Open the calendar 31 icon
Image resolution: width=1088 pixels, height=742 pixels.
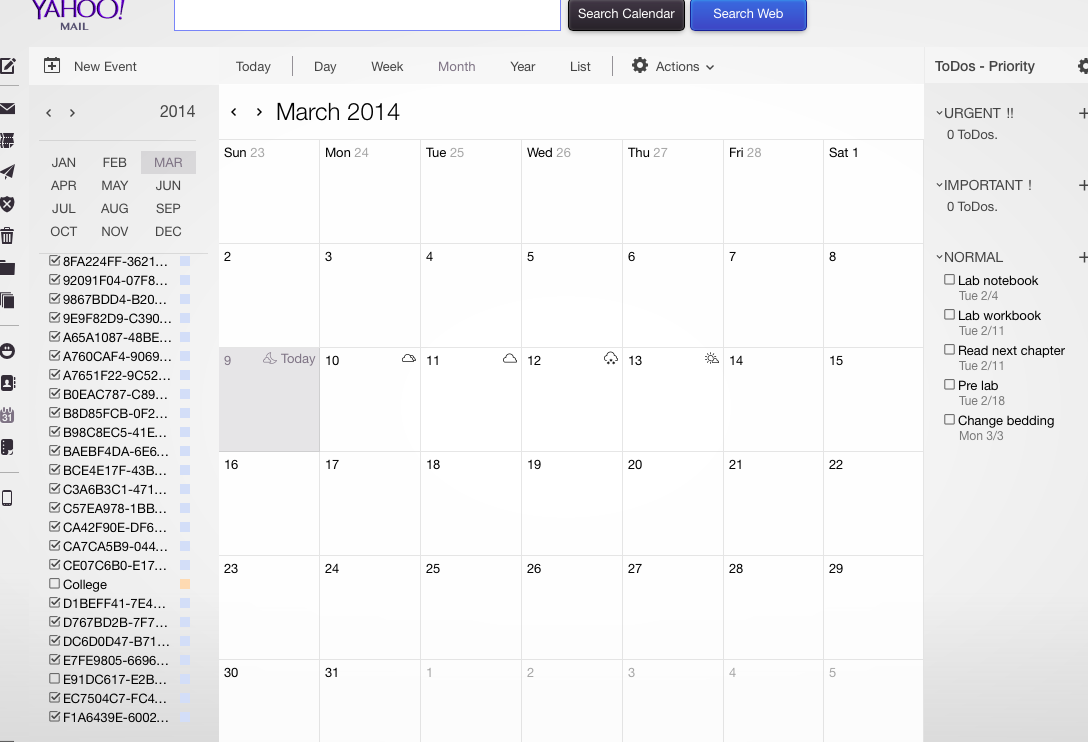7,415
